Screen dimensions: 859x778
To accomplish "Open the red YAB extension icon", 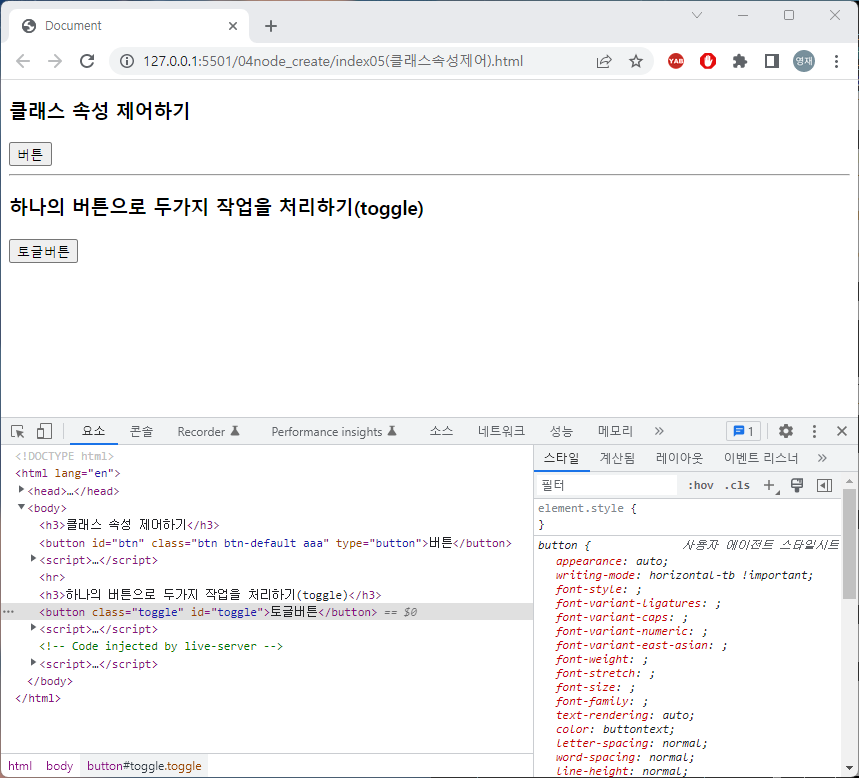I will (x=675, y=61).
